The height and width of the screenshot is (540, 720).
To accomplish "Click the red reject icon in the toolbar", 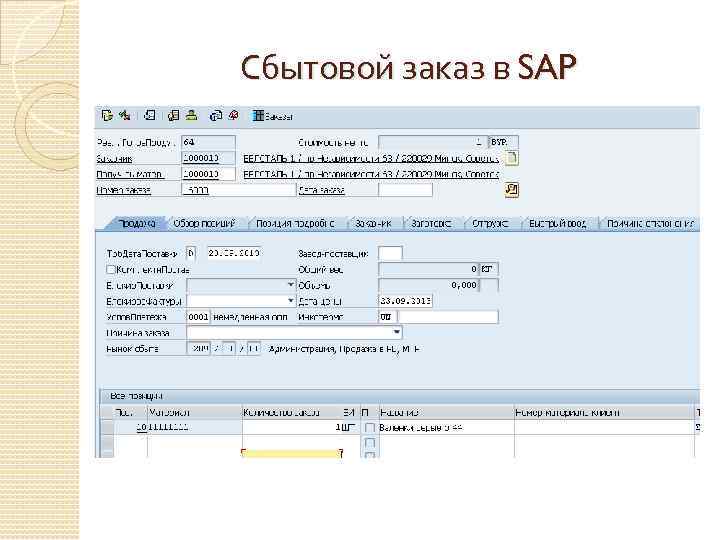I will pyautogui.click(x=234, y=115).
